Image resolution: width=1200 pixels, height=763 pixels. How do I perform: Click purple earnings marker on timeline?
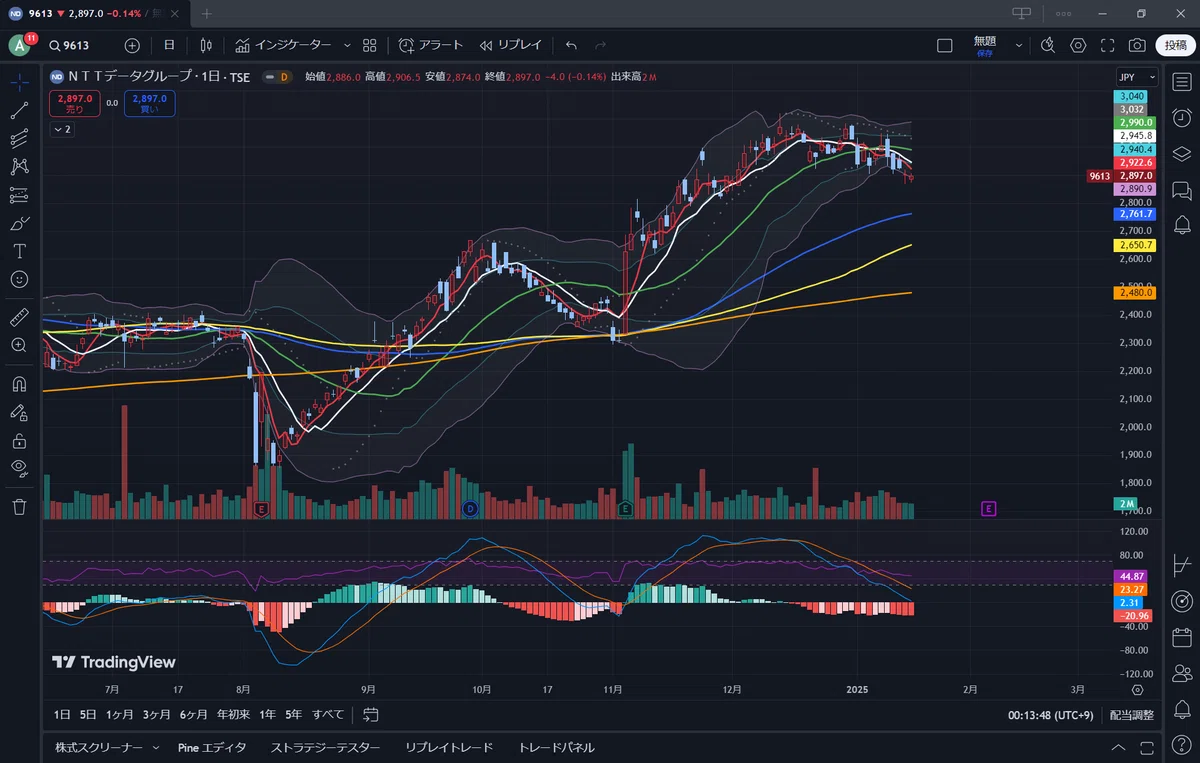[x=988, y=509]
